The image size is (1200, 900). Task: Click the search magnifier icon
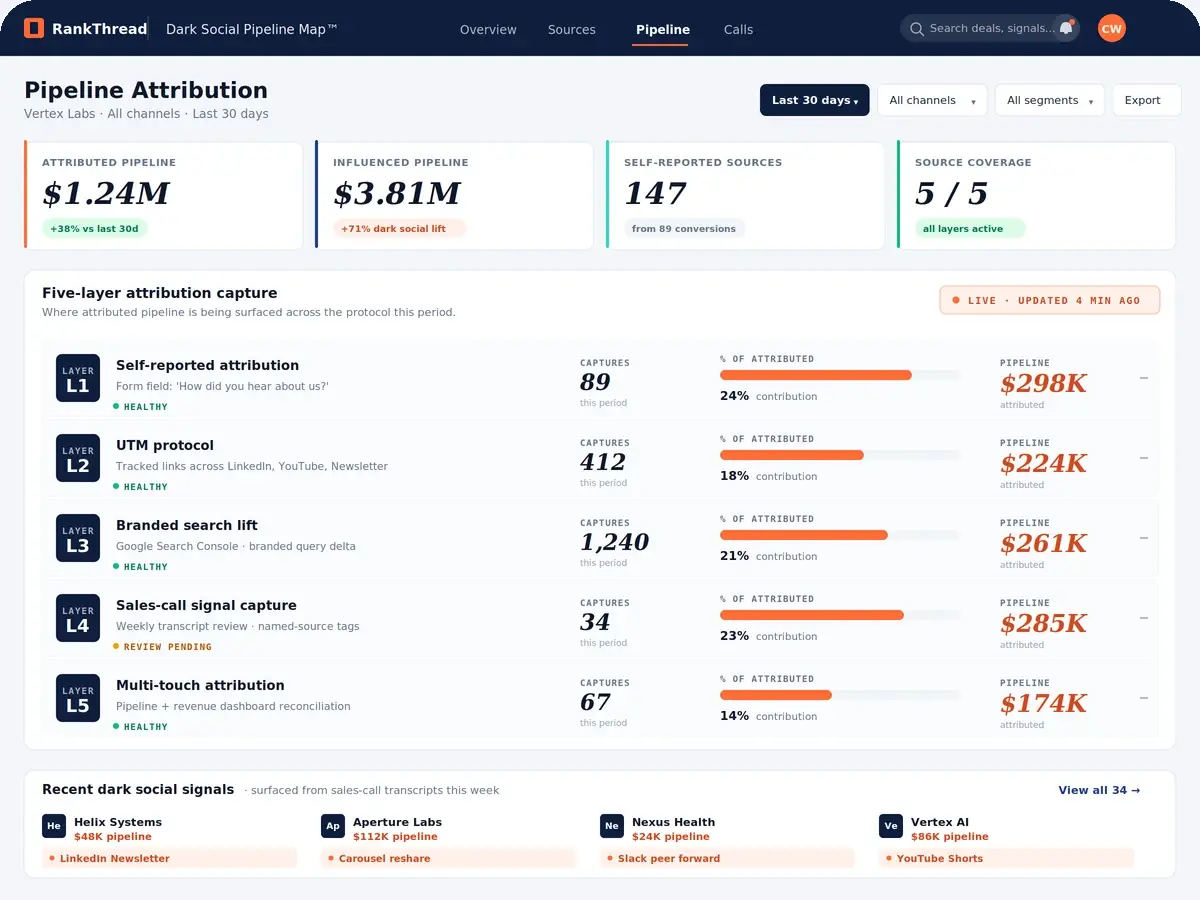click(x=916, y=29)
